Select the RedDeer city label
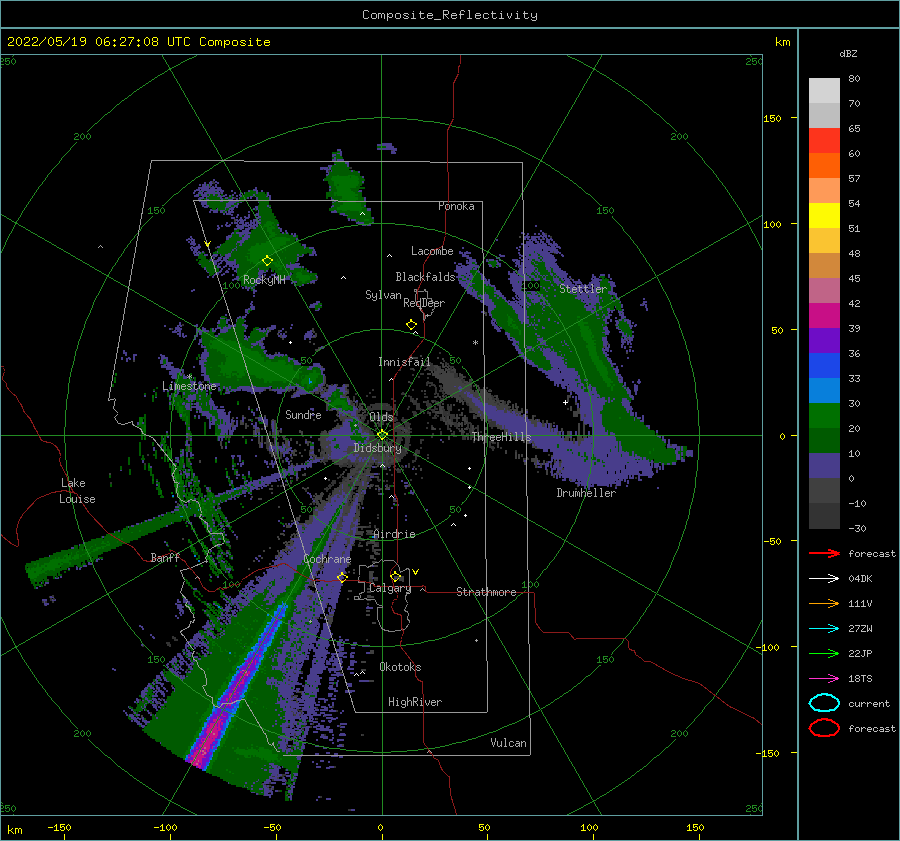This screenshot has width=900, height=841. click(424, 303)
